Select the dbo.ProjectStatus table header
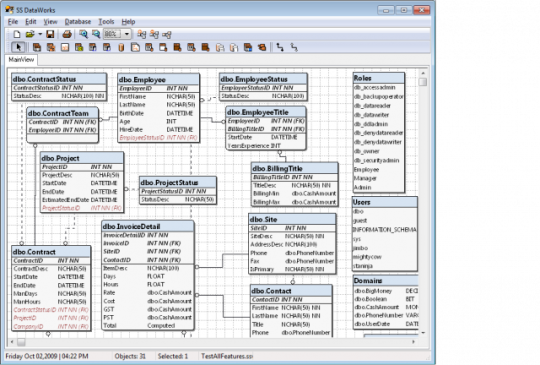 coord(178,182)
